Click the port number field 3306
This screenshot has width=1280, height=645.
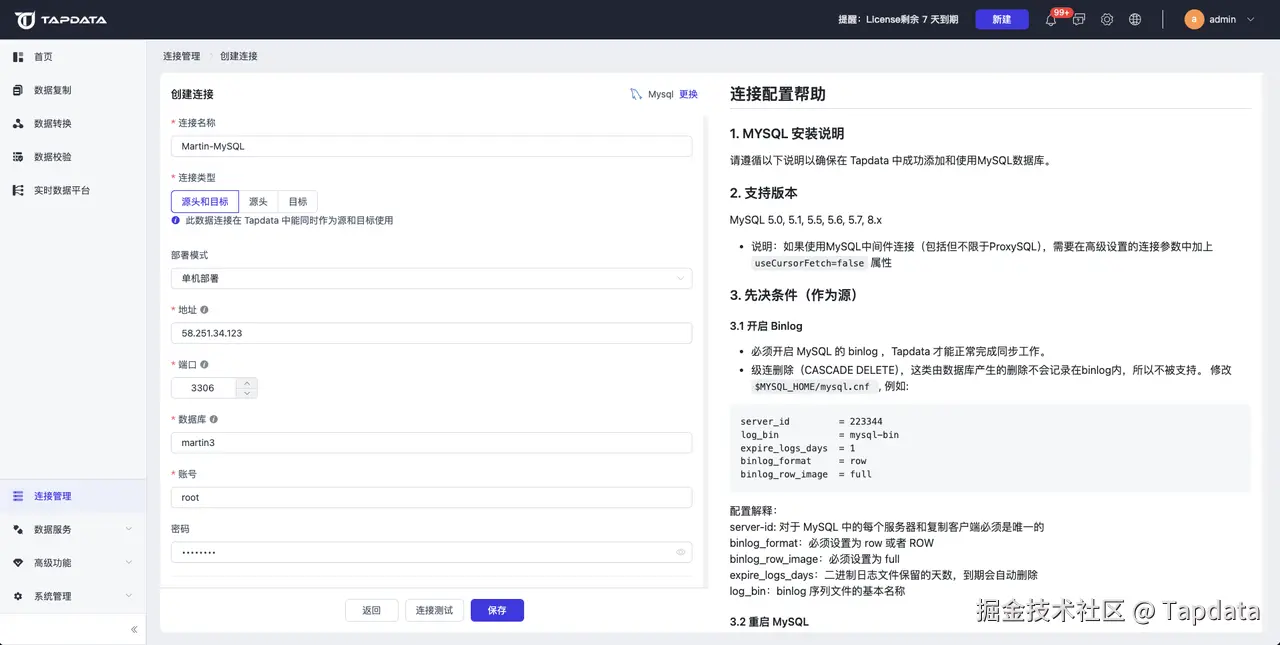pos(204,388)
